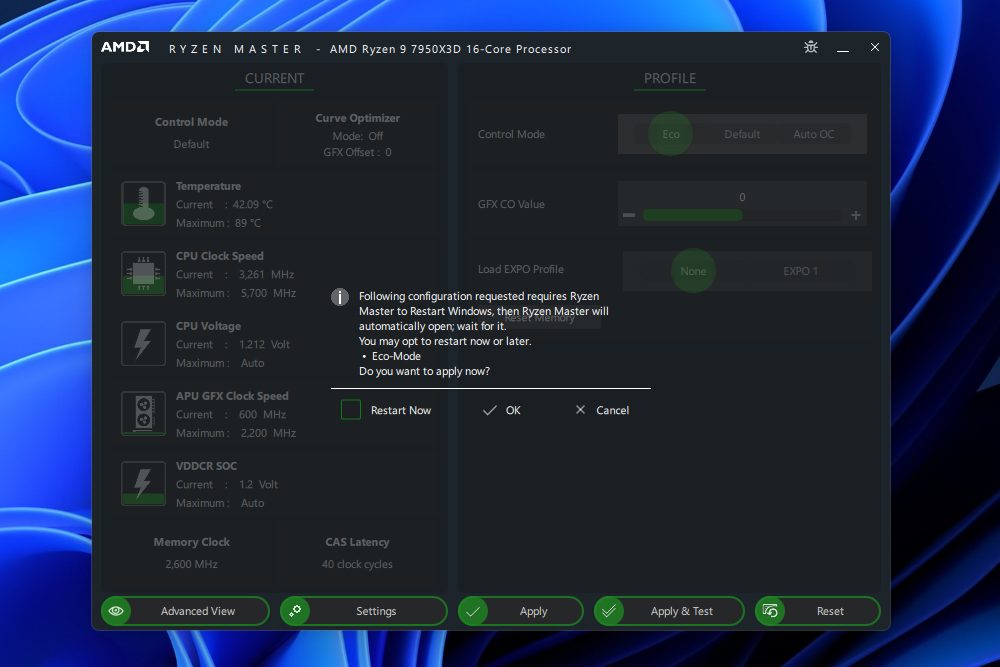Click the gear icon on Settings
Image resolution: width=1000 pixels, height=667 pixels.
coord(295,611)
